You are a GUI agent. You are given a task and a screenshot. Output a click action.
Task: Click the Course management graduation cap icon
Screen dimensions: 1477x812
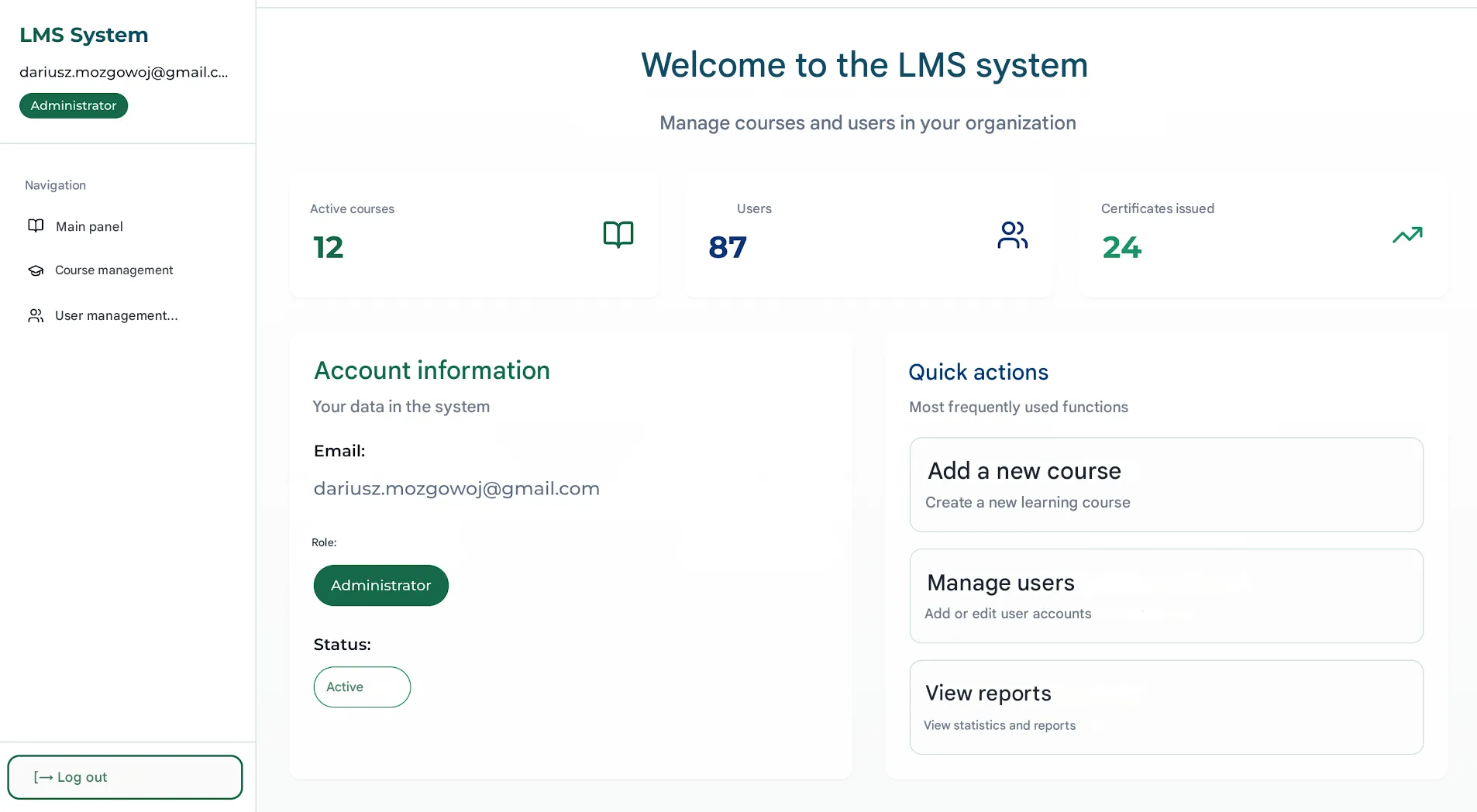click(36, 270)
